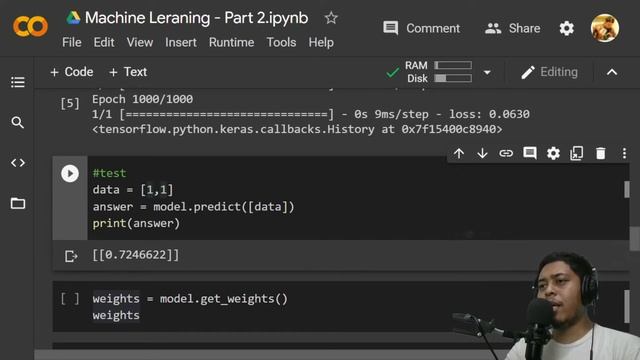Click the Disk usage bar
The height and width of the screenshot is (360, 640).
coord(453,78)
